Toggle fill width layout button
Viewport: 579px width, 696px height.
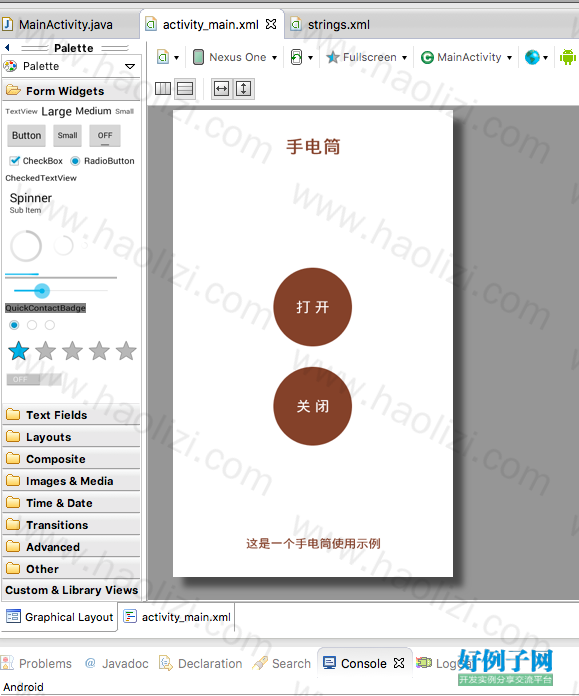(x=221, y=89)
